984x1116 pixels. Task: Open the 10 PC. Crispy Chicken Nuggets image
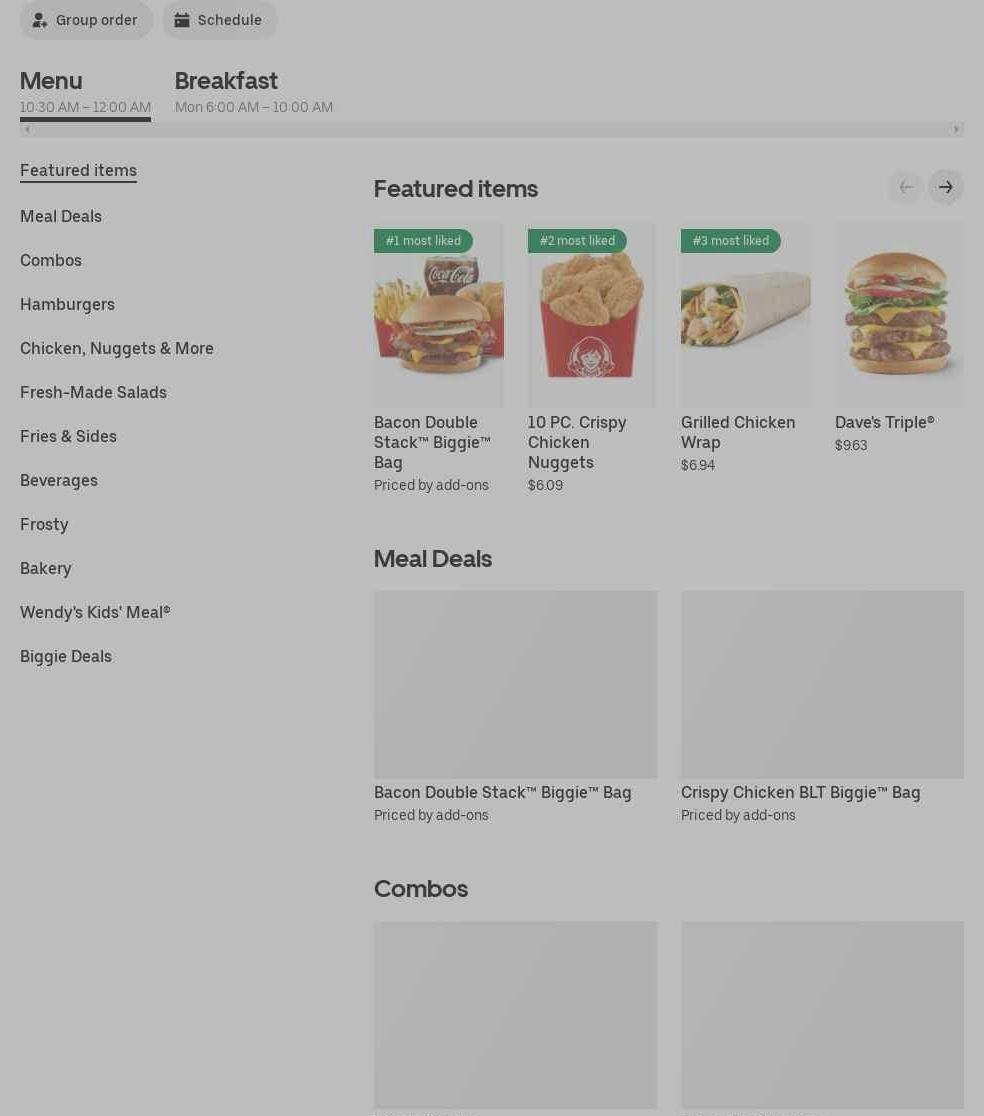tap(591, 314)
